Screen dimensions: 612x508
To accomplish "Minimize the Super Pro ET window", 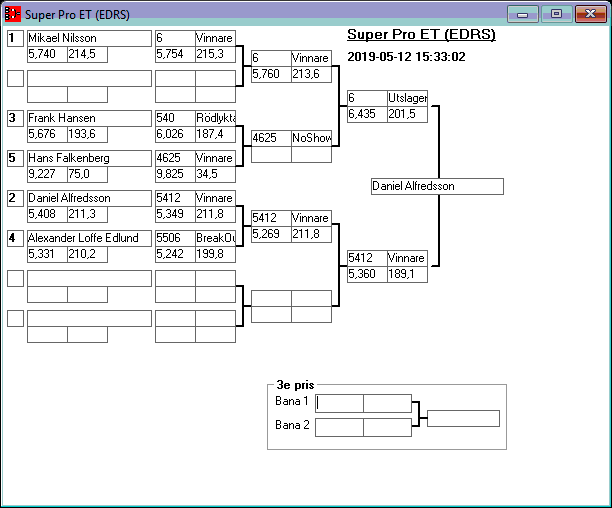I will (x=522, y=14).
